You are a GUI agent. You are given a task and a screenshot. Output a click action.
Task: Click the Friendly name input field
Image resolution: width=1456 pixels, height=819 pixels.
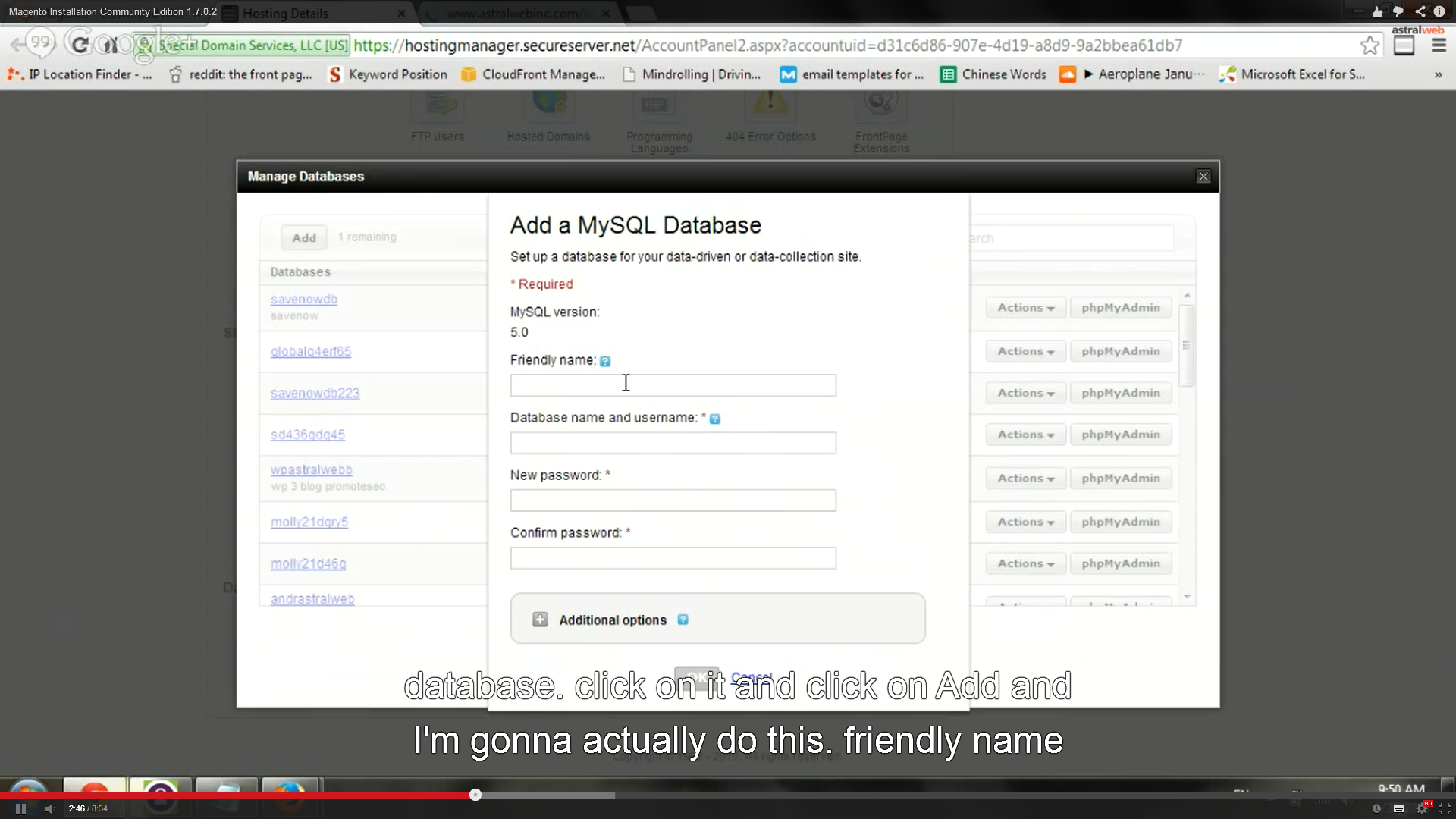[673, 385]
